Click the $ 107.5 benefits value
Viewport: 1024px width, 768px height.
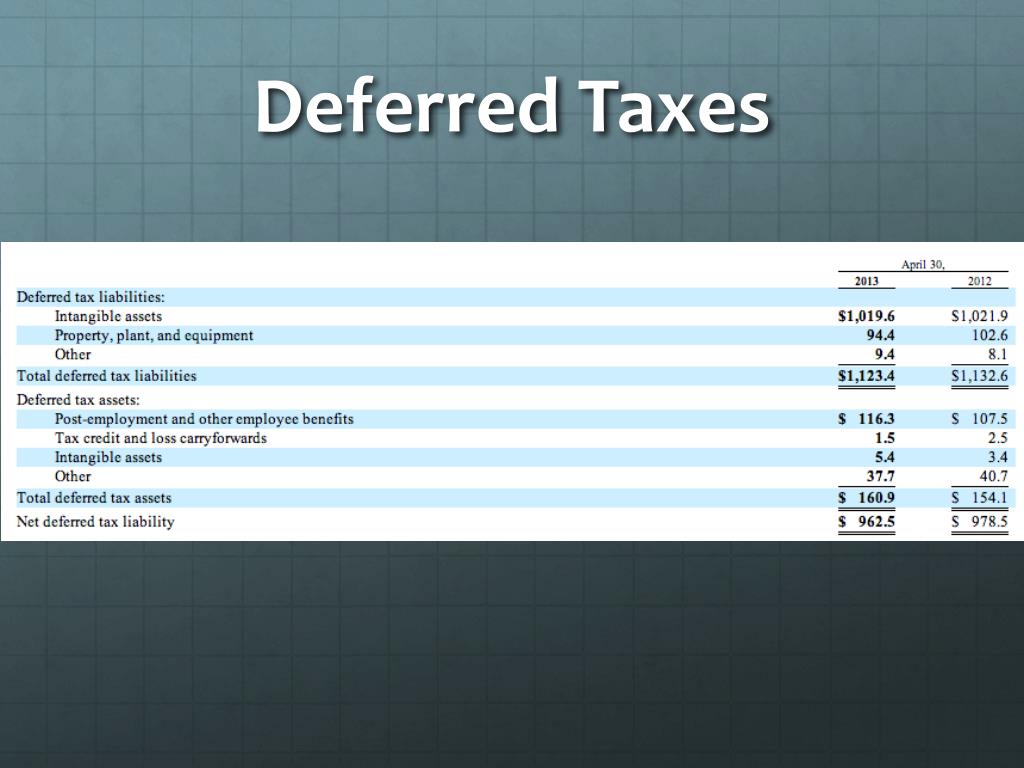coord(980,419)
